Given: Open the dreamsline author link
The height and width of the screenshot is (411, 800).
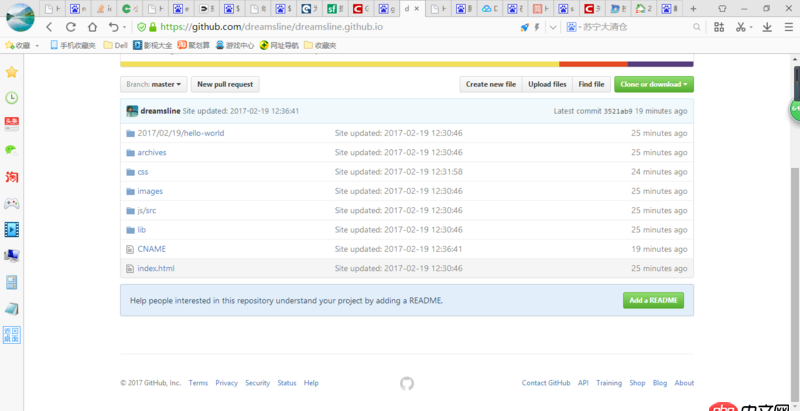Looking at the screenshot, I should point(161,111).
